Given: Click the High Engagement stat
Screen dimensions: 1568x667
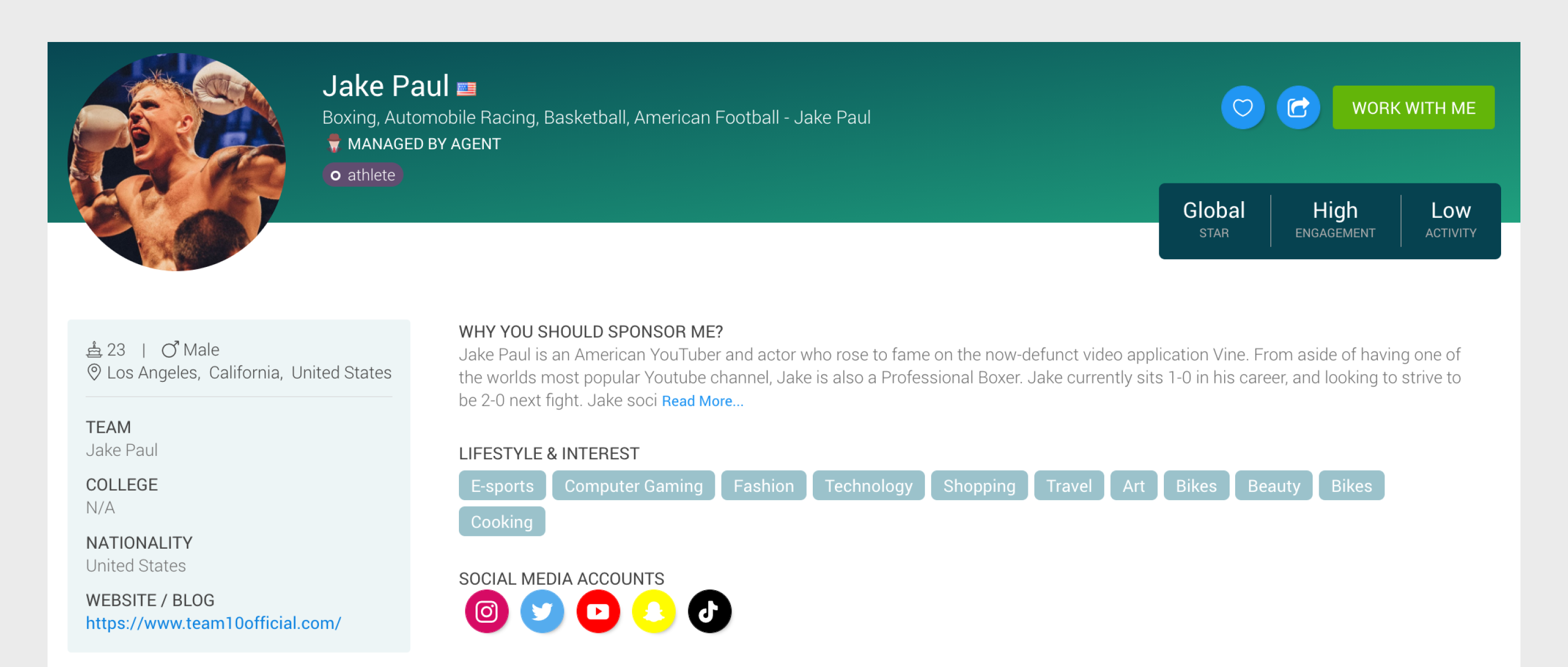Looking at the screenshot, I should tap(1334, 220).
